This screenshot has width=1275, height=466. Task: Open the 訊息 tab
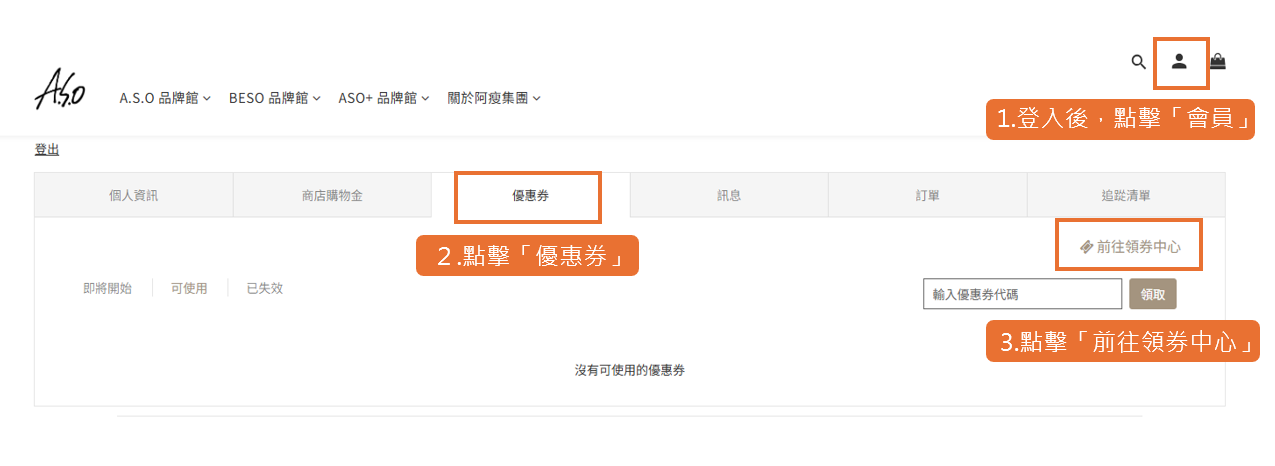coord(729,195)
